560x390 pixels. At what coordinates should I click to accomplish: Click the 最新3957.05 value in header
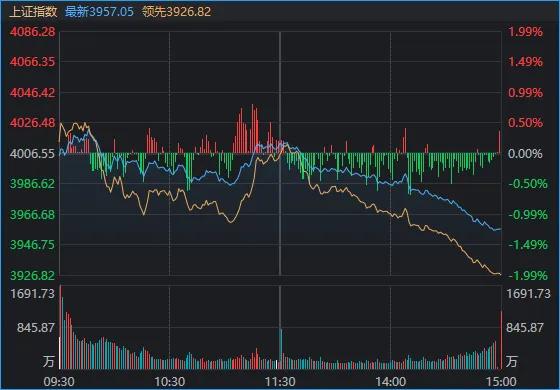pos(99,11)
